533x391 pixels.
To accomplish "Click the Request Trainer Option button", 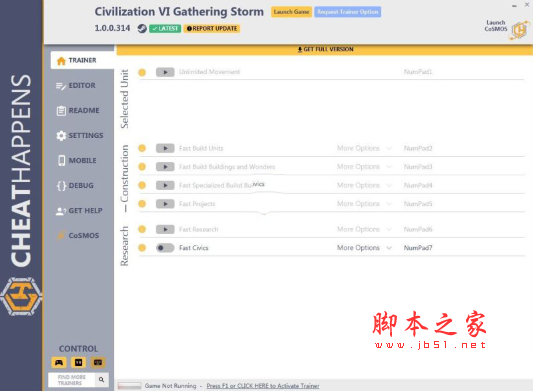I will (x=347, y=12).
